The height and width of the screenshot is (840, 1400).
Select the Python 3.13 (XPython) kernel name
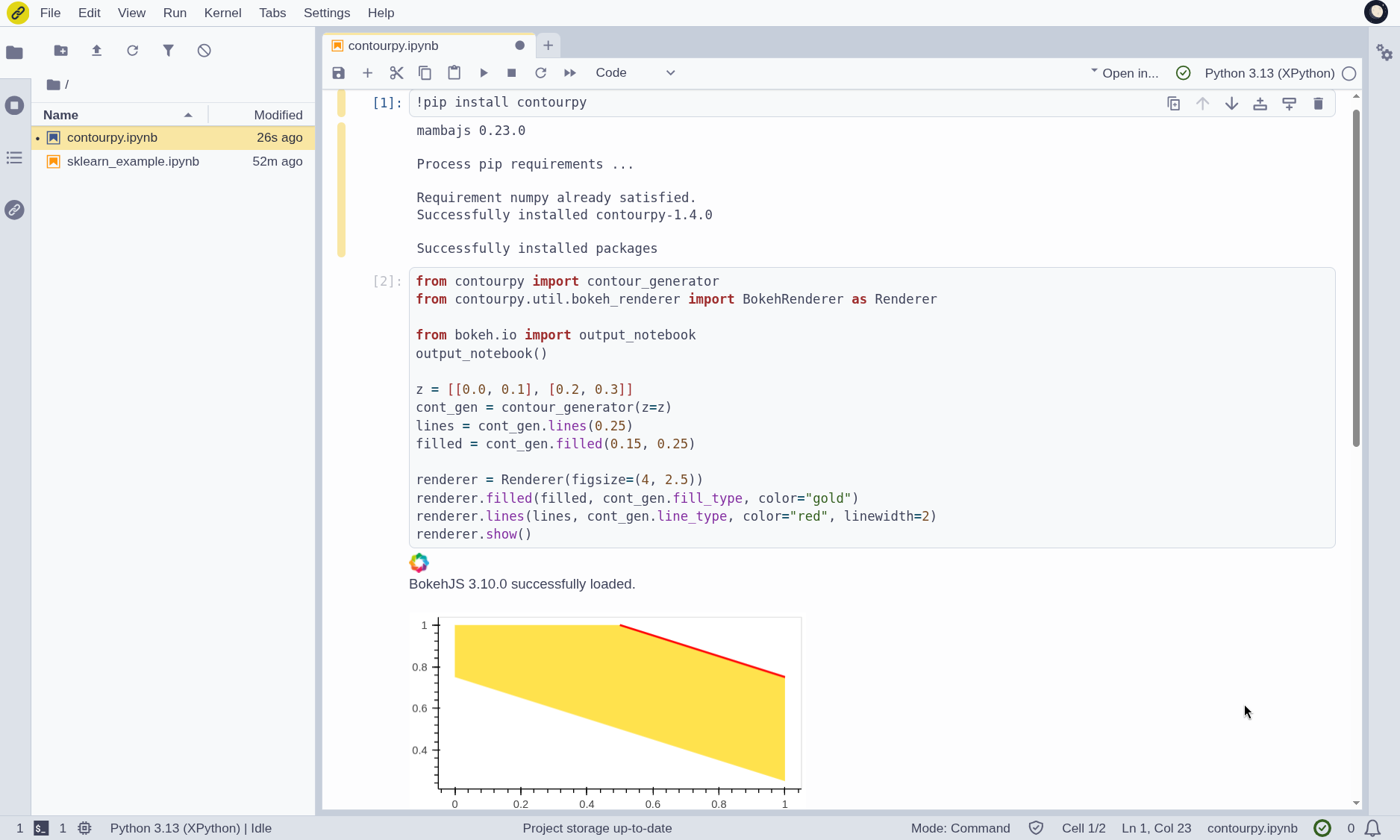[1269, 73]
